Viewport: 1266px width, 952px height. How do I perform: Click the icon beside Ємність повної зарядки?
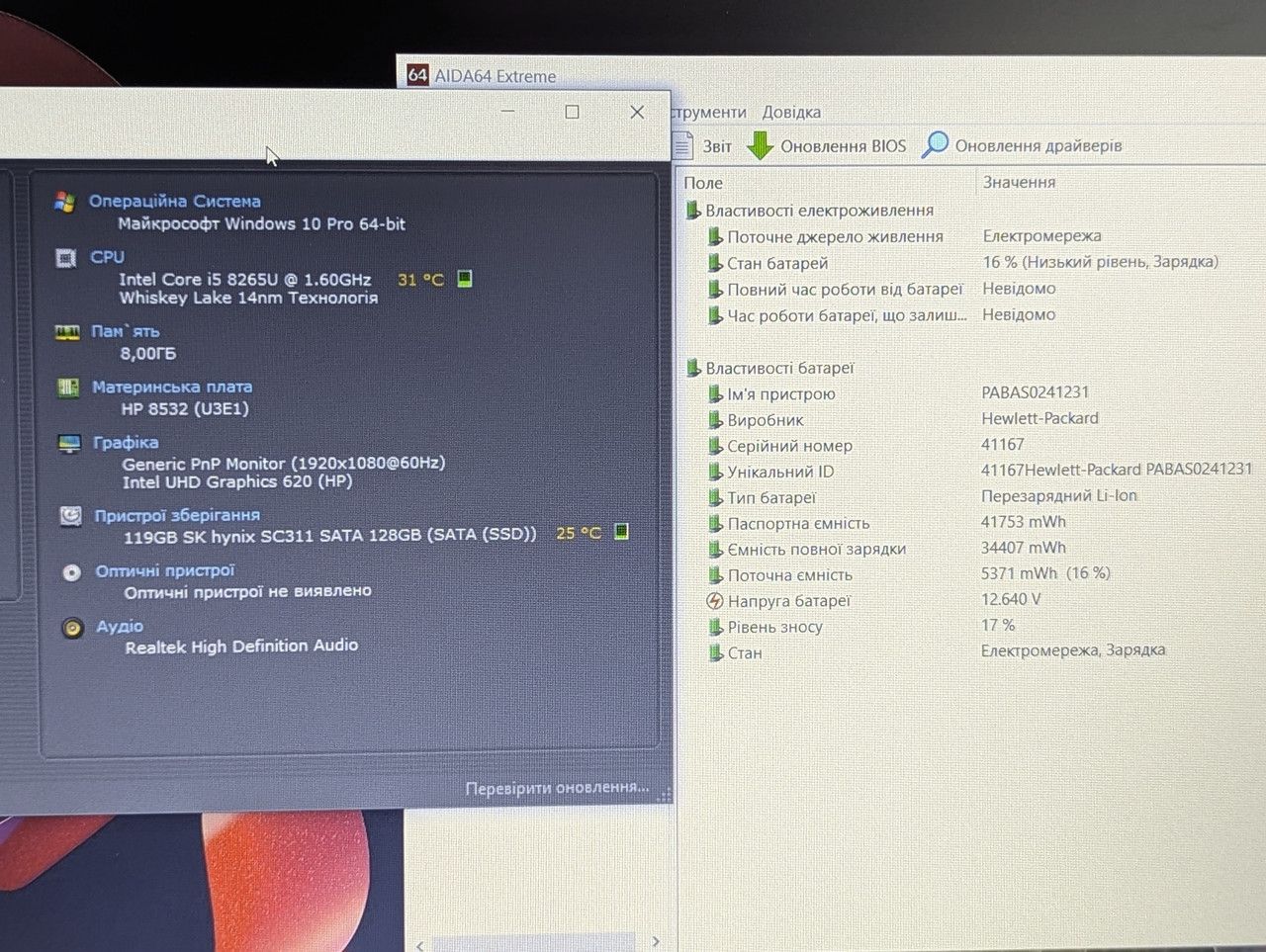(715, 549)
